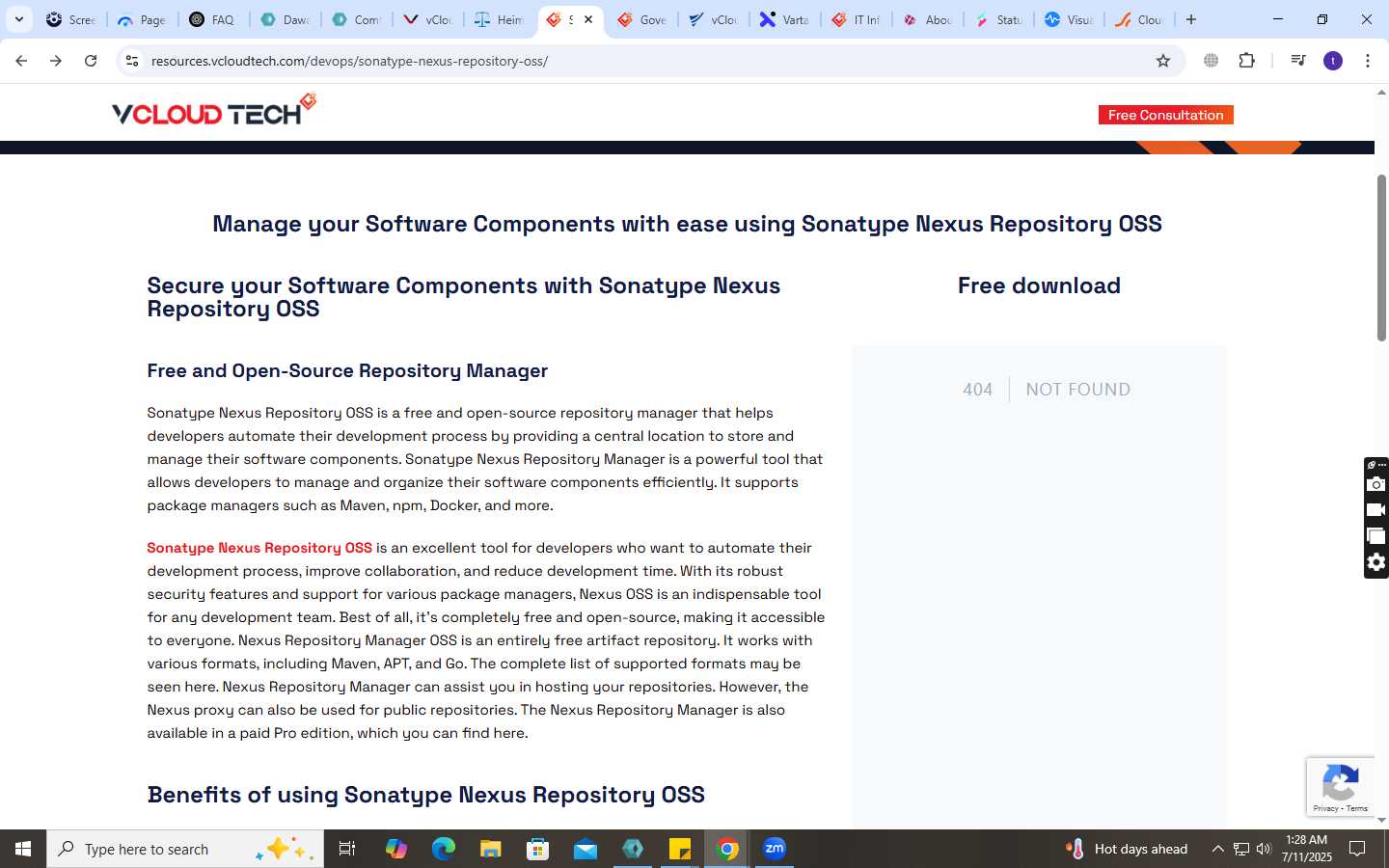
Task: Open Microsoft Store from the taskbar
Action: [x=538, y=849]
